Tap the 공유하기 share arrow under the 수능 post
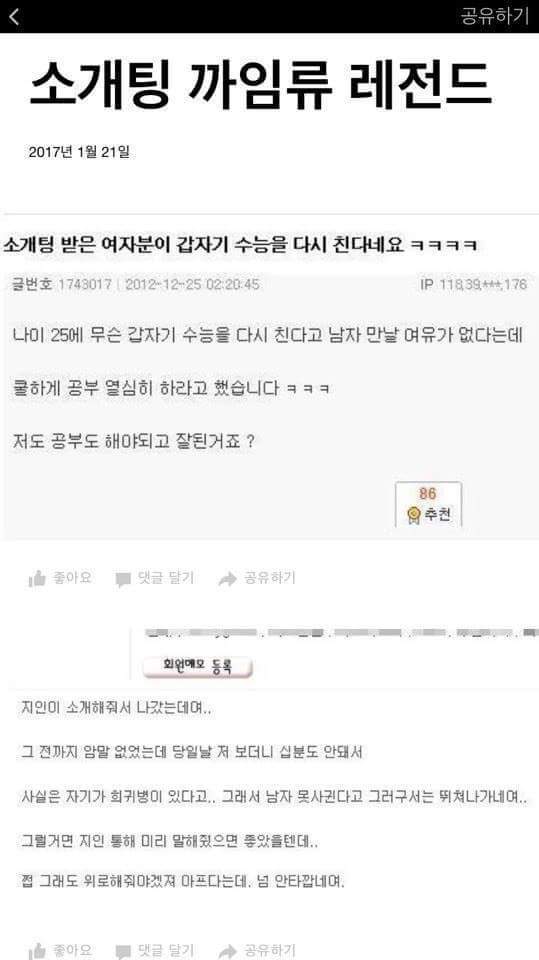The height and width of the screenshot is (960, 539). coord(257,578)
